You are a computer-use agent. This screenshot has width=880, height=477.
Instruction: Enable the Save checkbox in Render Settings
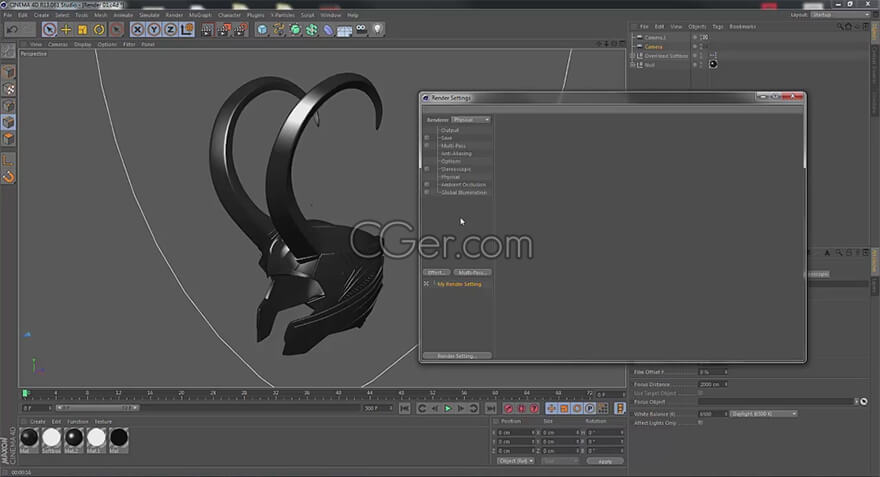pyautogui.click(x=427, y=137)
